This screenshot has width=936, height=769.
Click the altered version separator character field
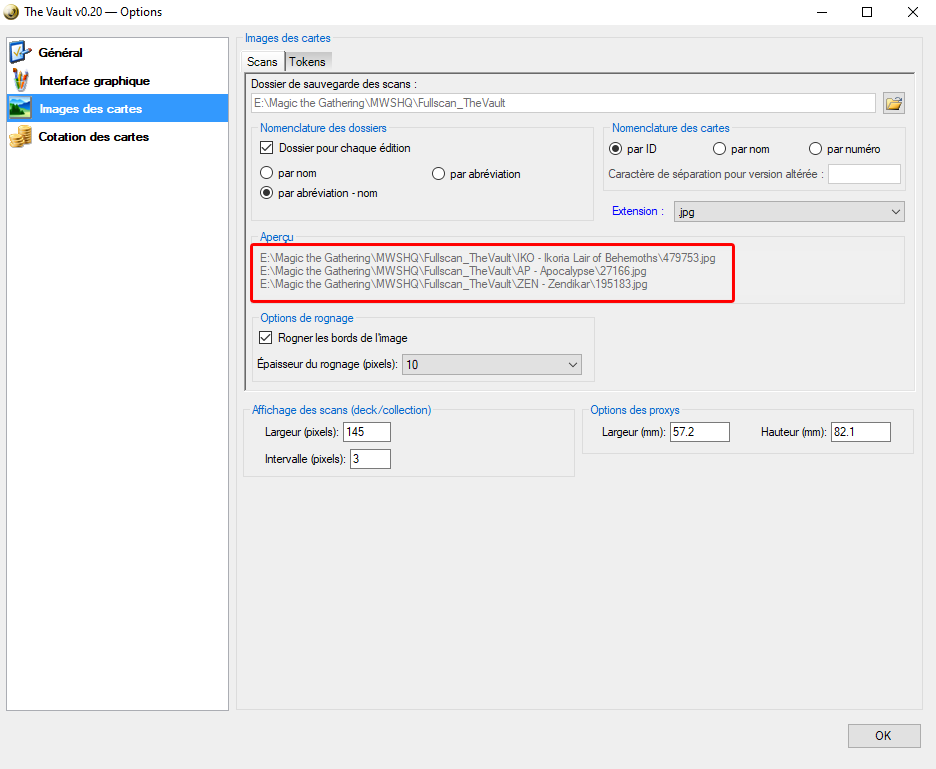click(x=864, y=174)
